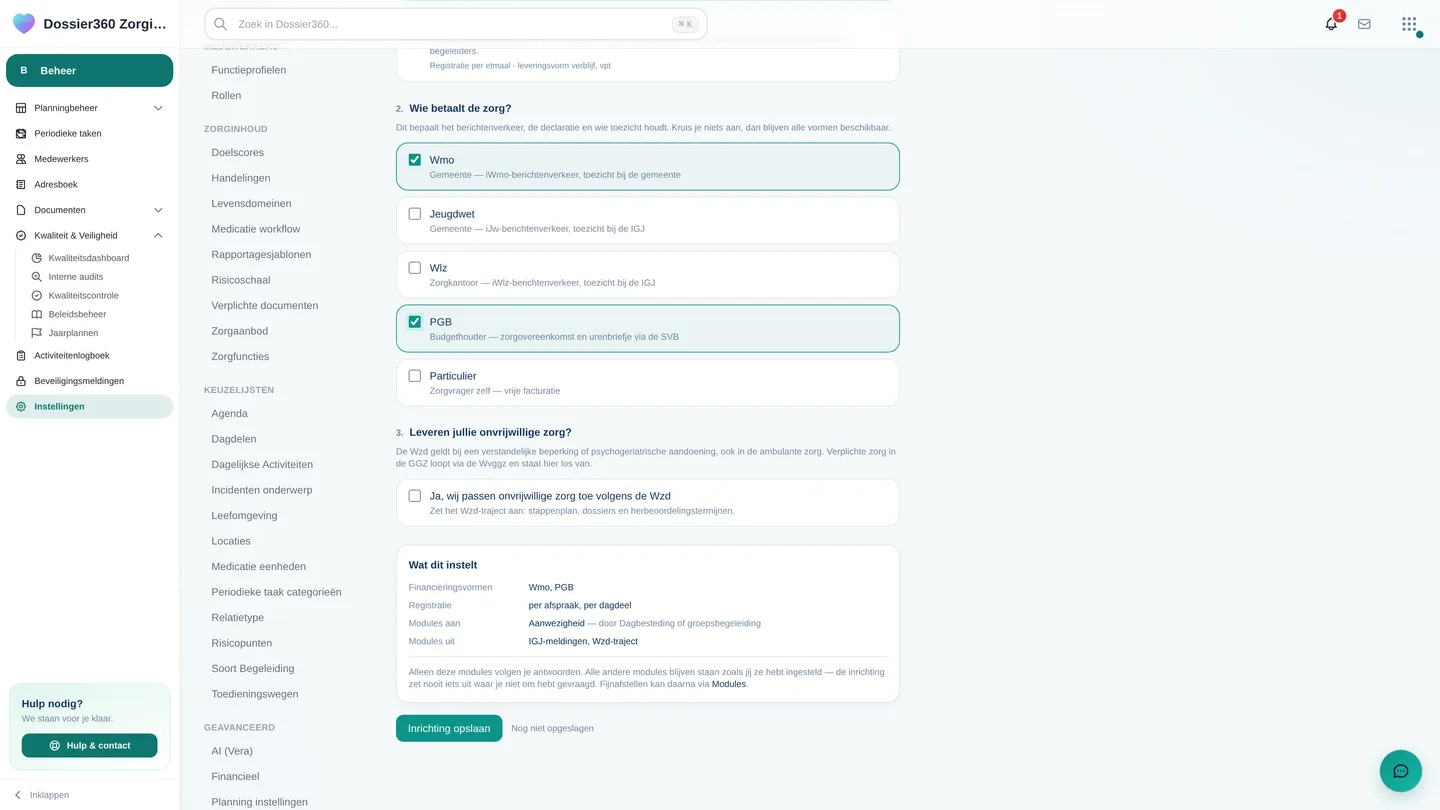Enable onvrijwillige zorg Wzd checkbox
The image size is (1440, 810).
click(415, 496)
